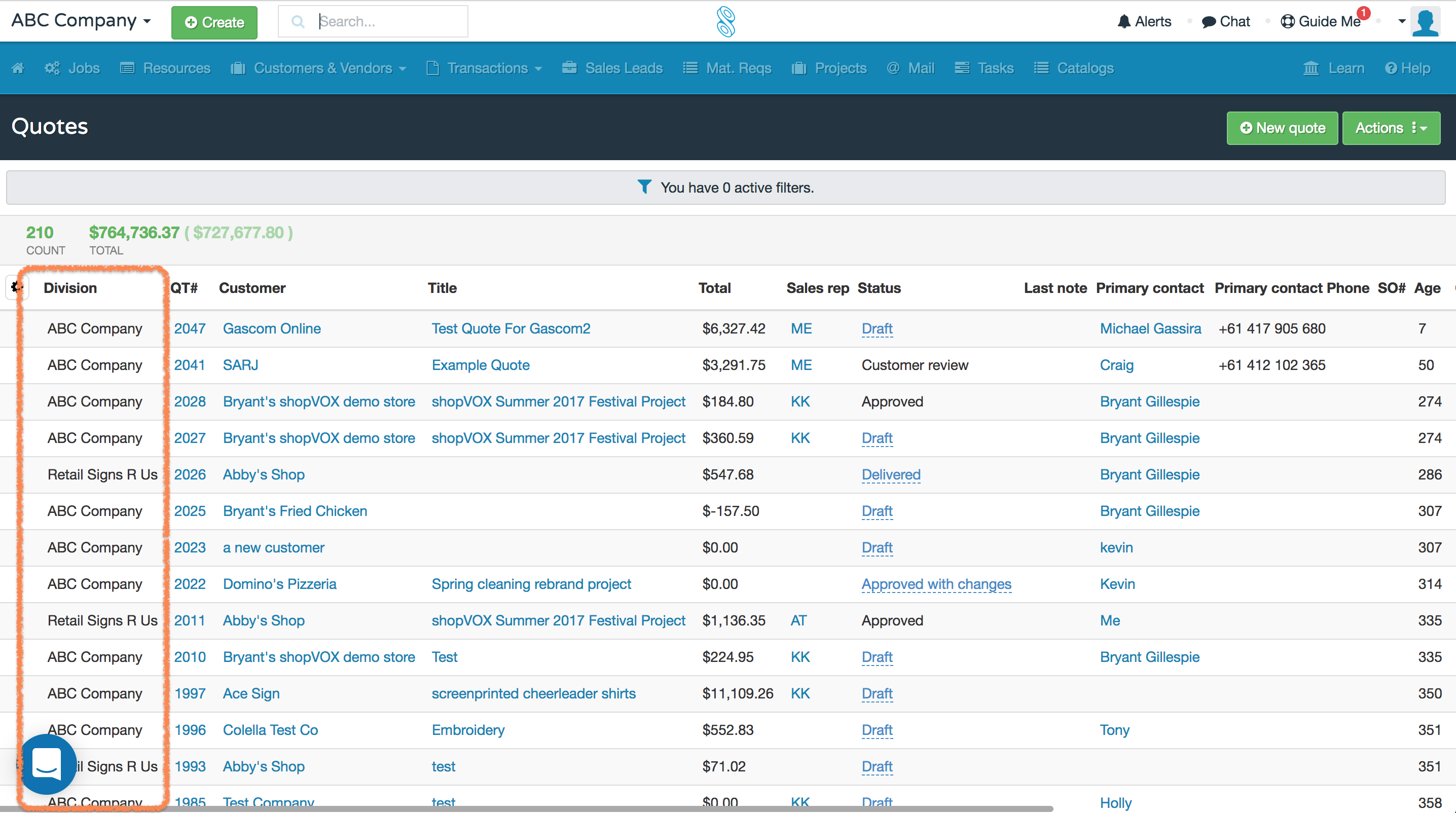Screen dimensions: 1456x813
Task: Open customer Bryant's Fried Chicken
Action: (295, 511)
